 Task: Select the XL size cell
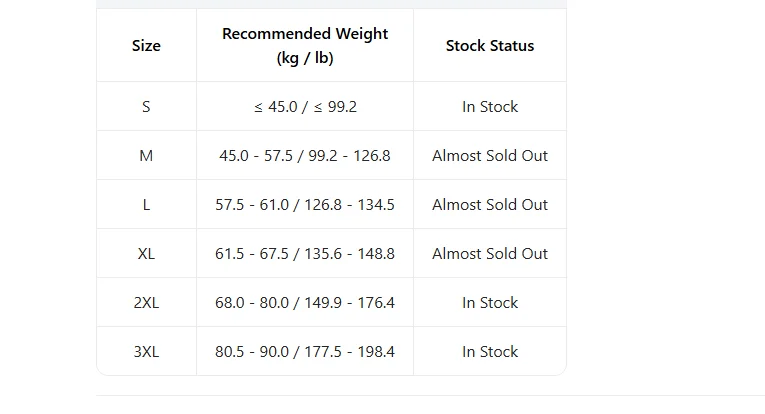(146, 254)
